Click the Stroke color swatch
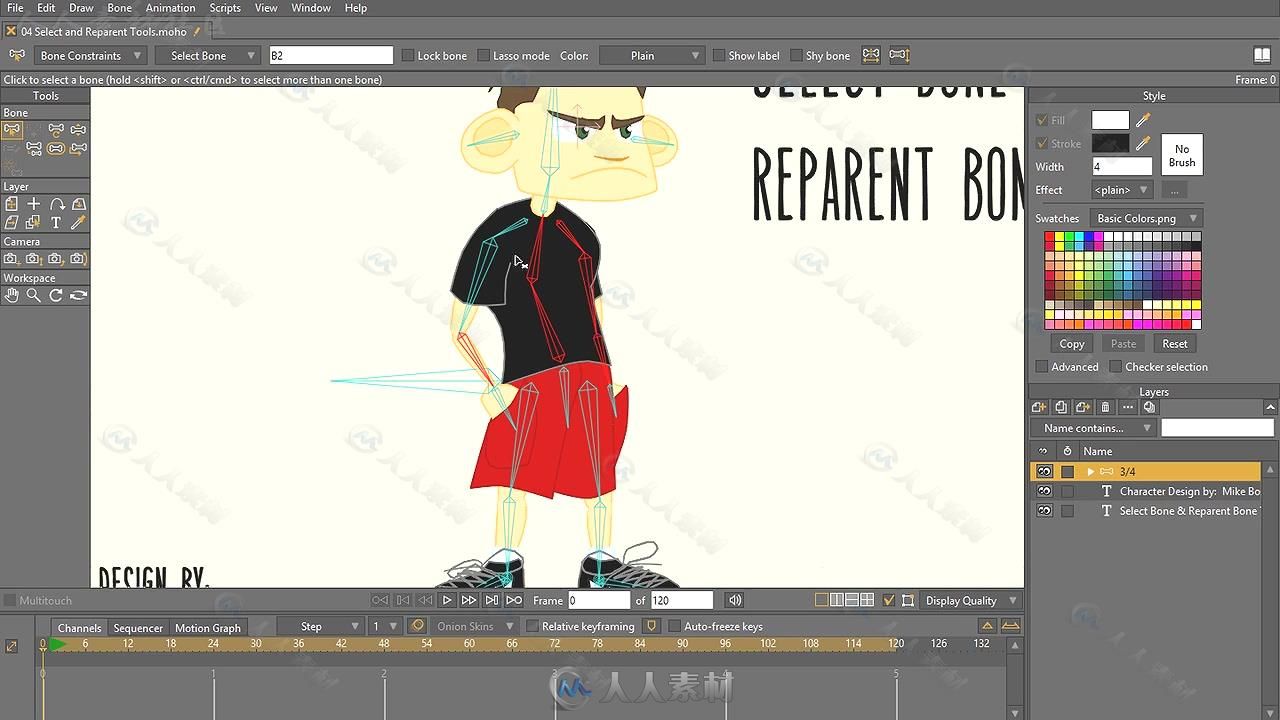 click(1110, 143)
